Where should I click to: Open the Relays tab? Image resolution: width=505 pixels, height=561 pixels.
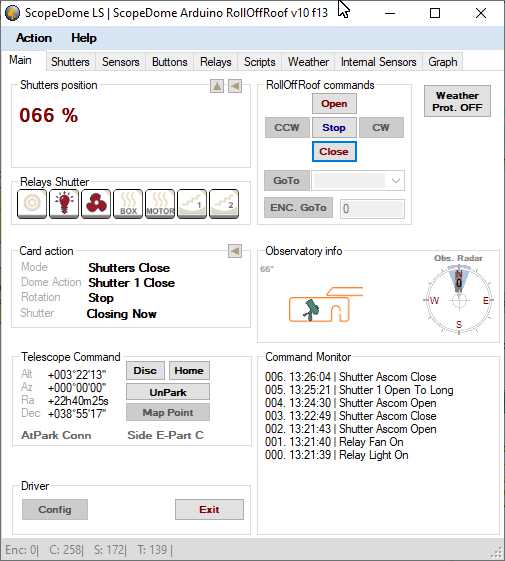coord(216,62)
